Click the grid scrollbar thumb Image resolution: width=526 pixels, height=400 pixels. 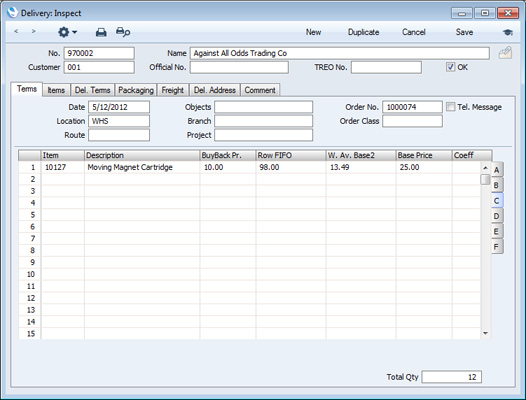[485, 180]
